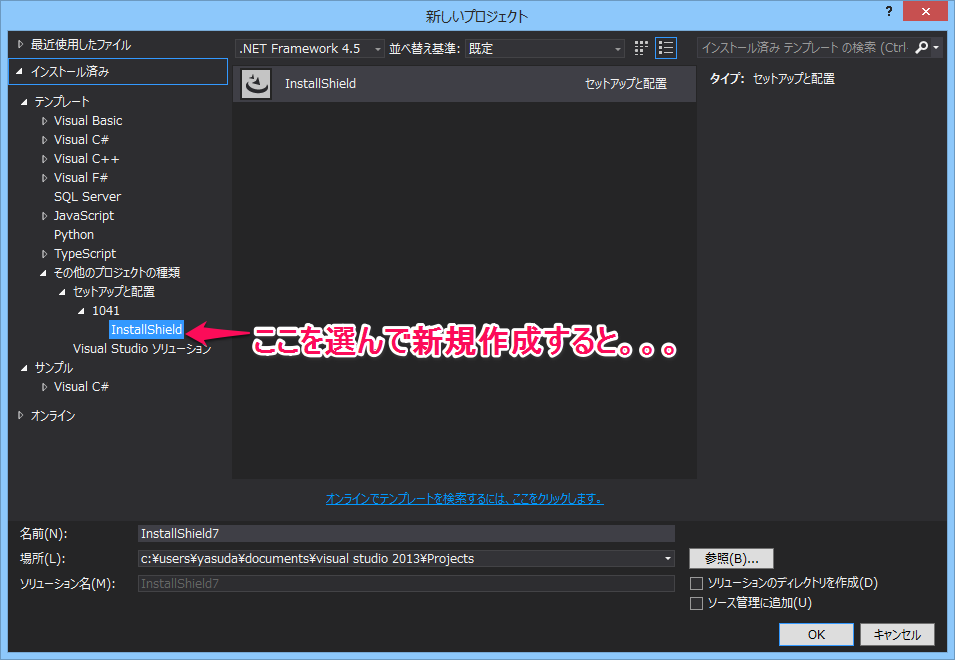This screenshot has height=660, width=955.
Task: Select Visual Basic templates
Action: 88,121
